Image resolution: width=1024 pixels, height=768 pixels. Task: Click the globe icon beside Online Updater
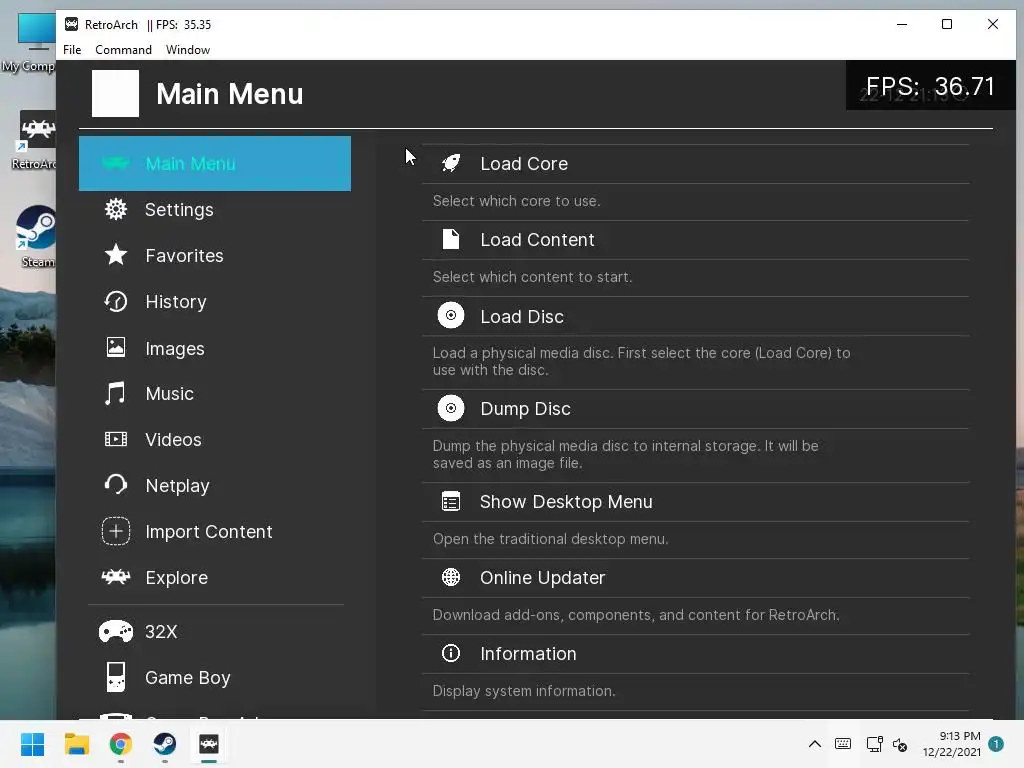coord(451,577)
